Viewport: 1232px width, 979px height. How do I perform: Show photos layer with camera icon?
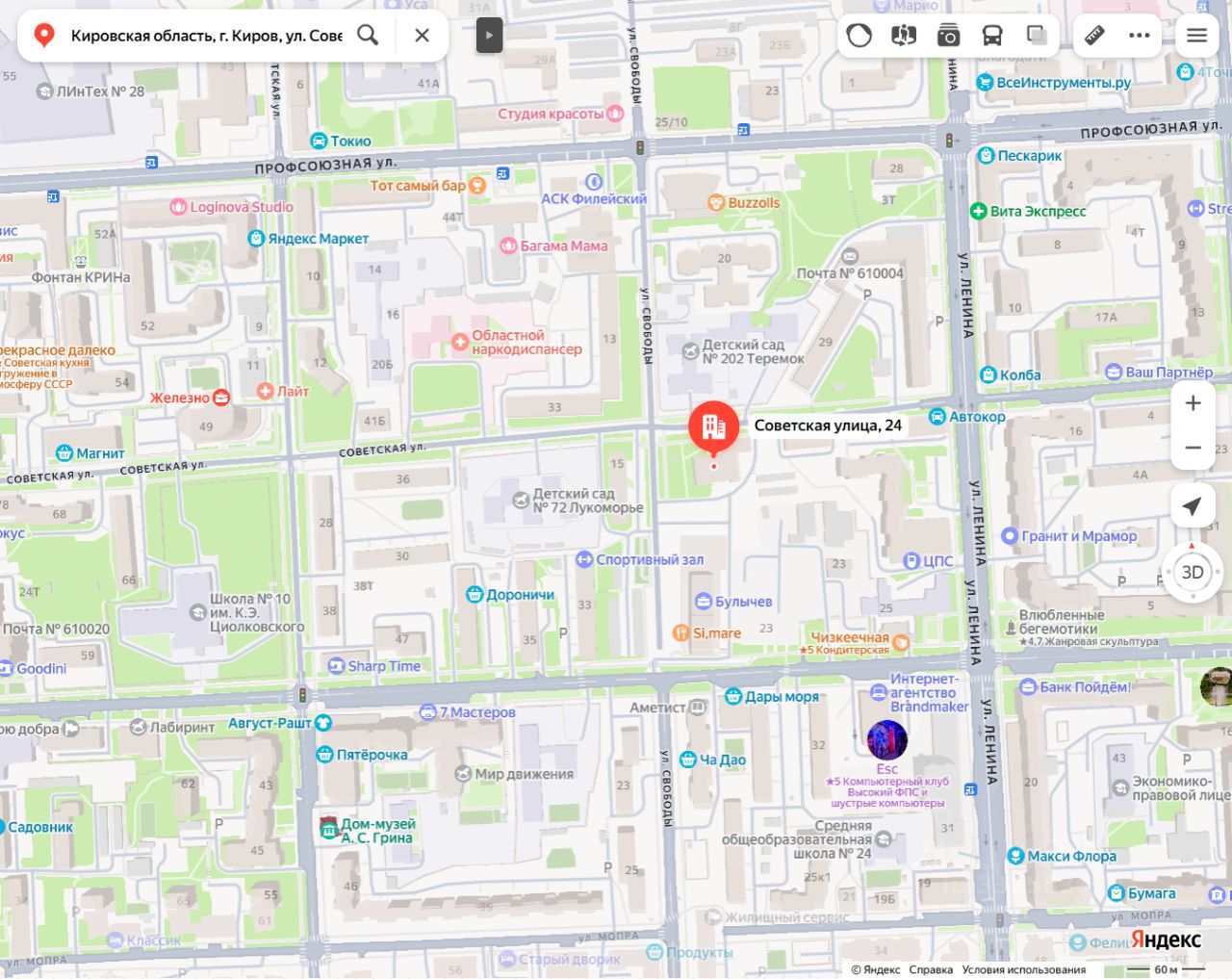coord(948,36)
